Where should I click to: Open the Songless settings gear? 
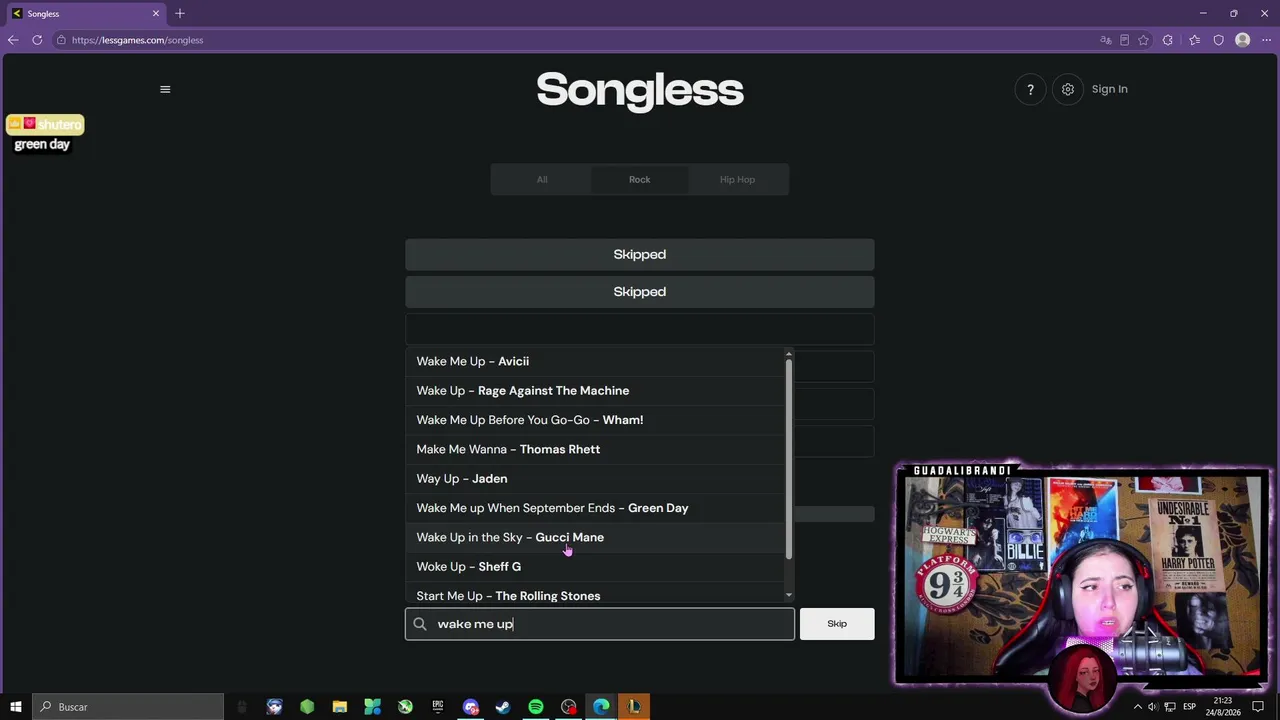1068,90
